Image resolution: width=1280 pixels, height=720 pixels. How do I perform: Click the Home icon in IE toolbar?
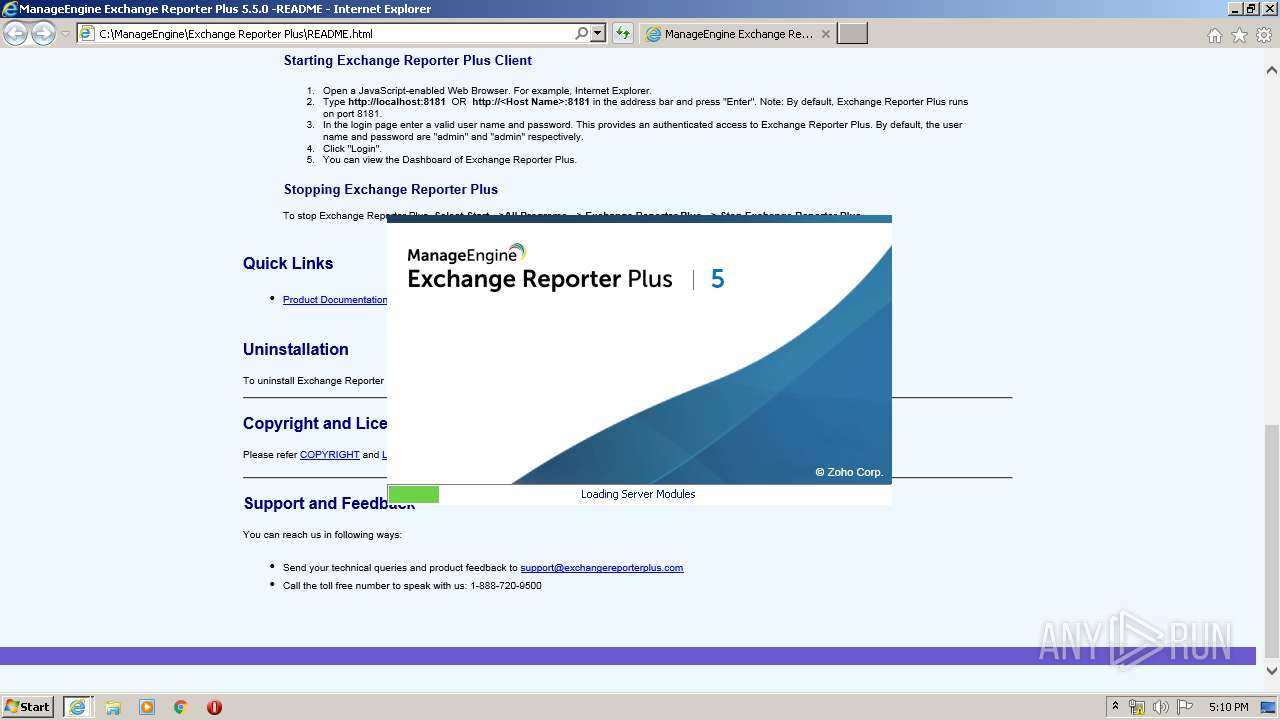click(x=1214, y=35)
